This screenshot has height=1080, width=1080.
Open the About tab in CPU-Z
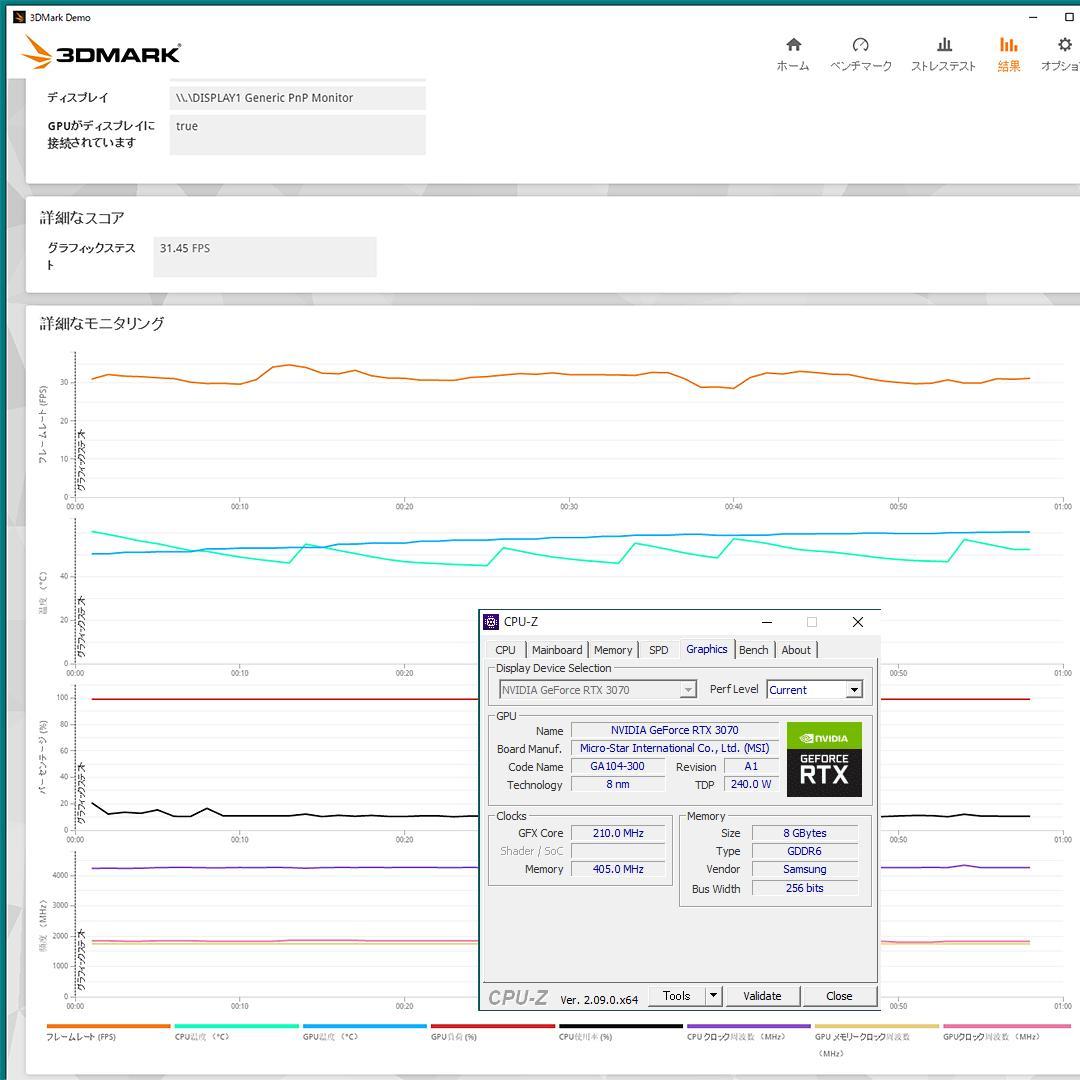(x=796, y=650)
